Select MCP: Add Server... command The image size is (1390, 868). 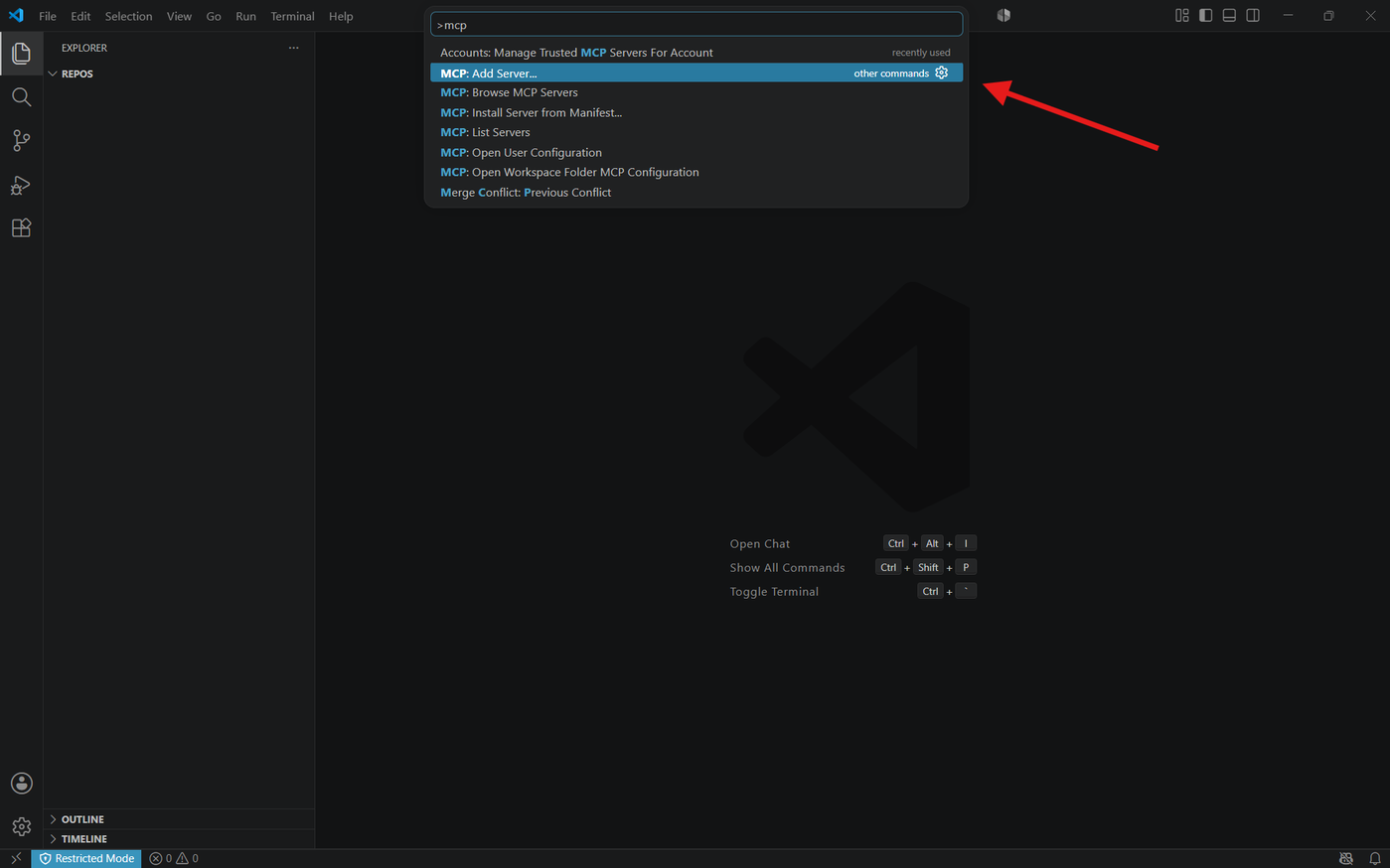[696, 72]
